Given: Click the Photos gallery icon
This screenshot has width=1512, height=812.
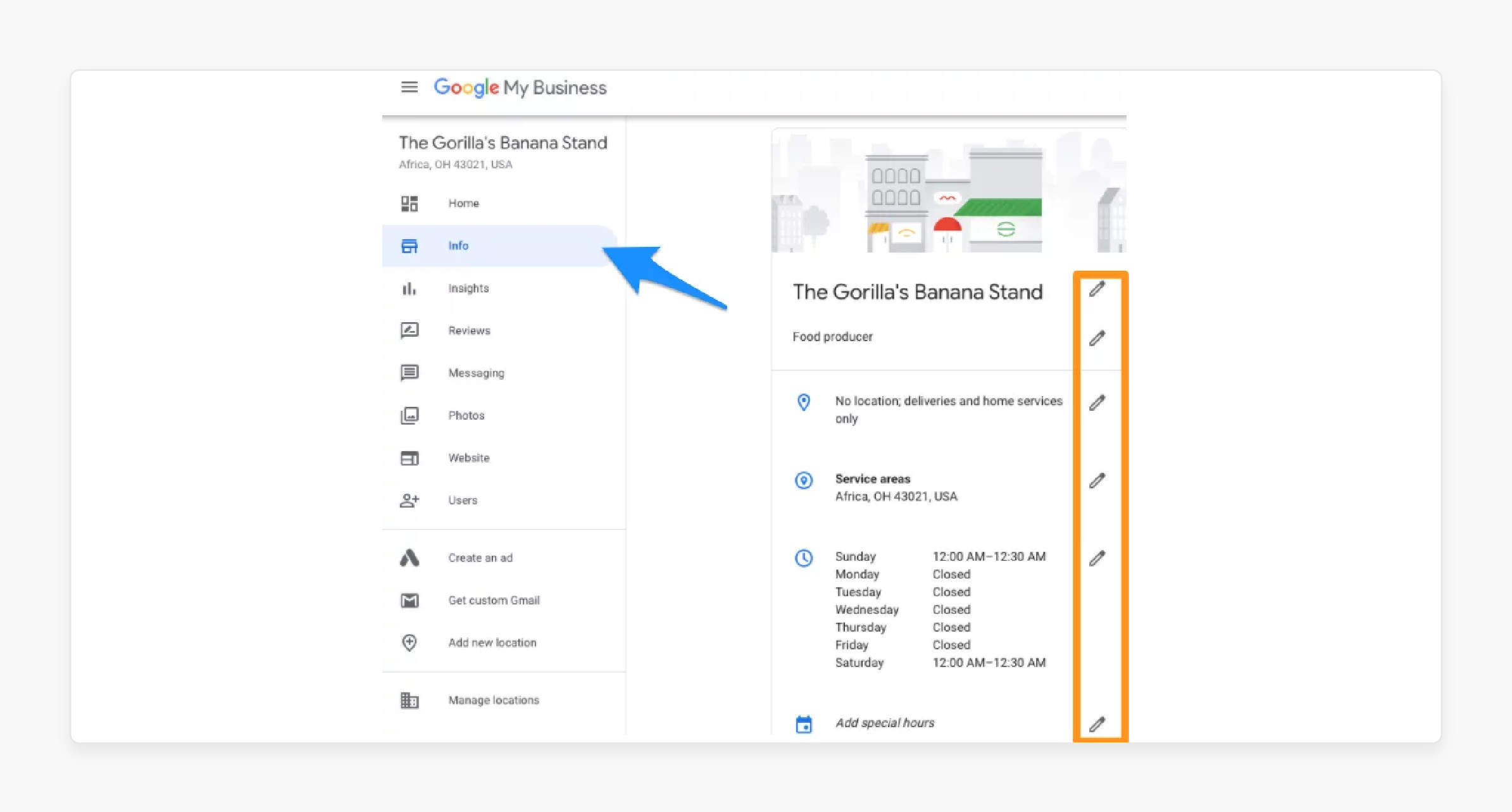Looking at the screenshot, I should click(x=409, y=415).
